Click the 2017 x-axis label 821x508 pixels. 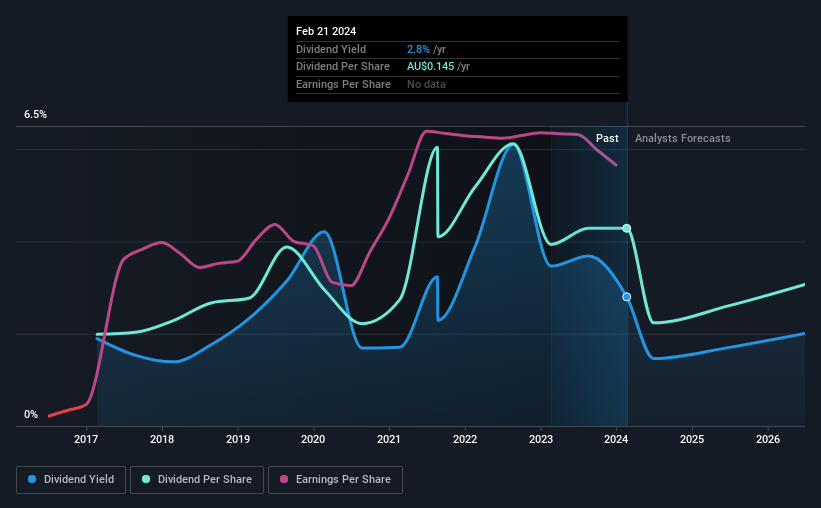tap(86, 439)
